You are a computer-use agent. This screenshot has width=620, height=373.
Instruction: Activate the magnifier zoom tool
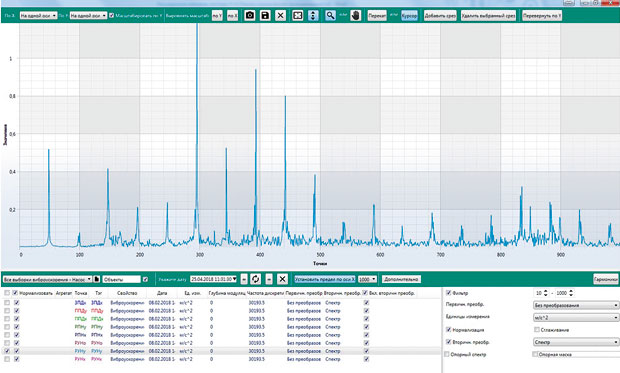click(331, 15)
